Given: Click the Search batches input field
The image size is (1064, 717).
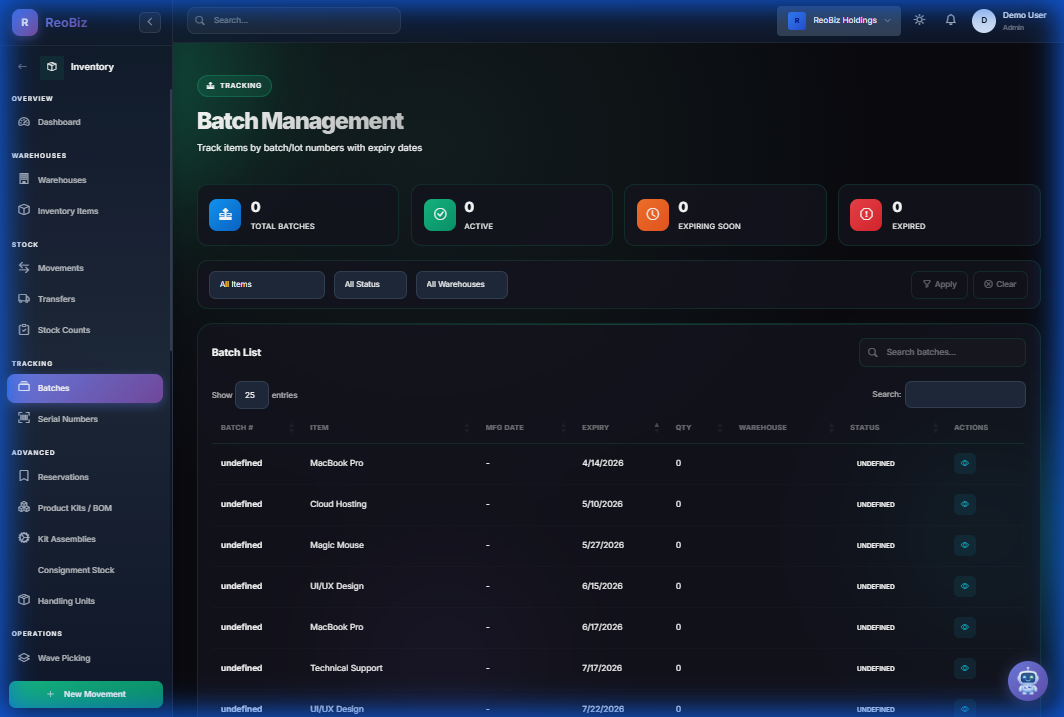Looking at the screenshot, I should pos(941,352).
